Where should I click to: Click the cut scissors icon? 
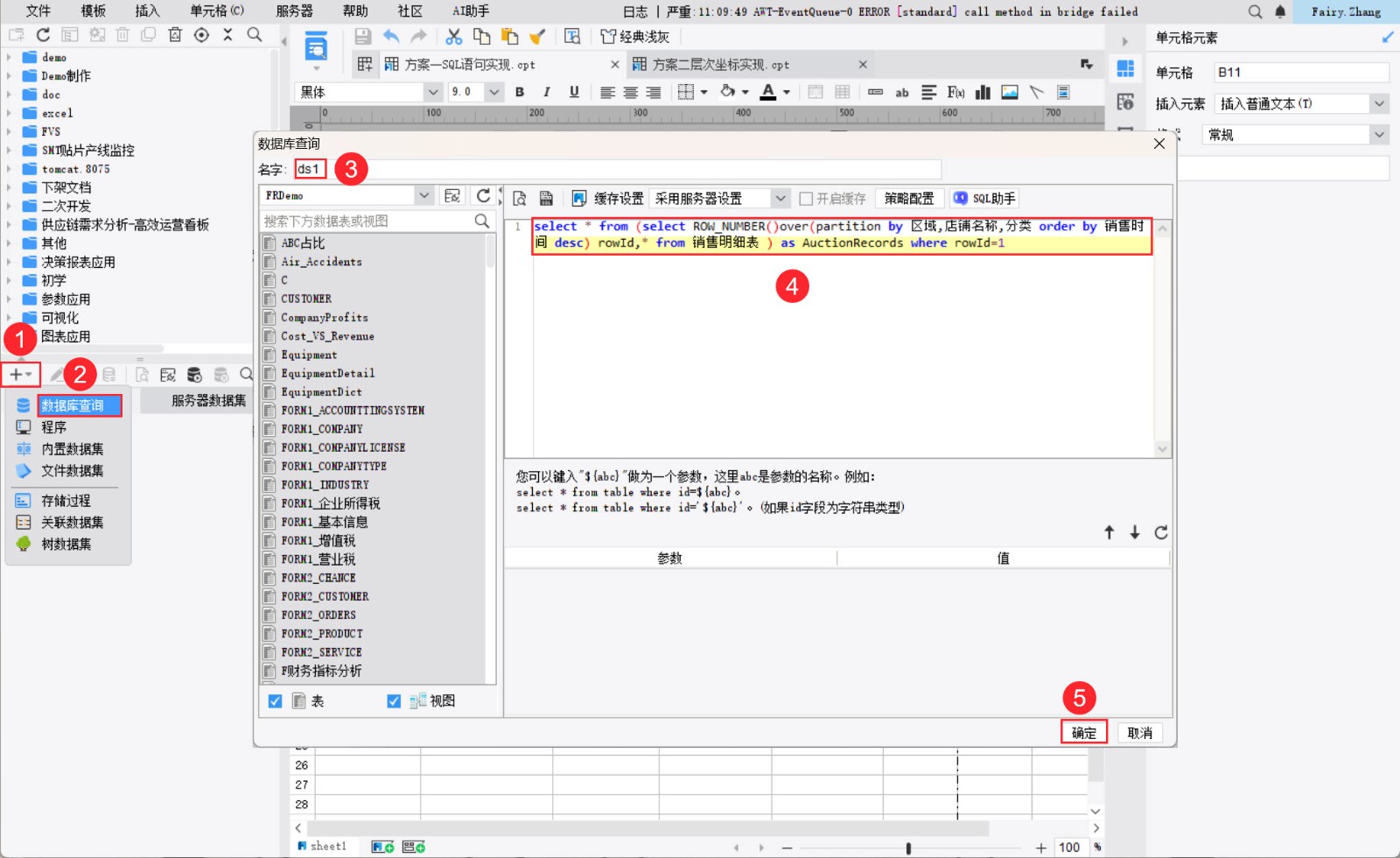pyautogui.click(x=453, y=37)
